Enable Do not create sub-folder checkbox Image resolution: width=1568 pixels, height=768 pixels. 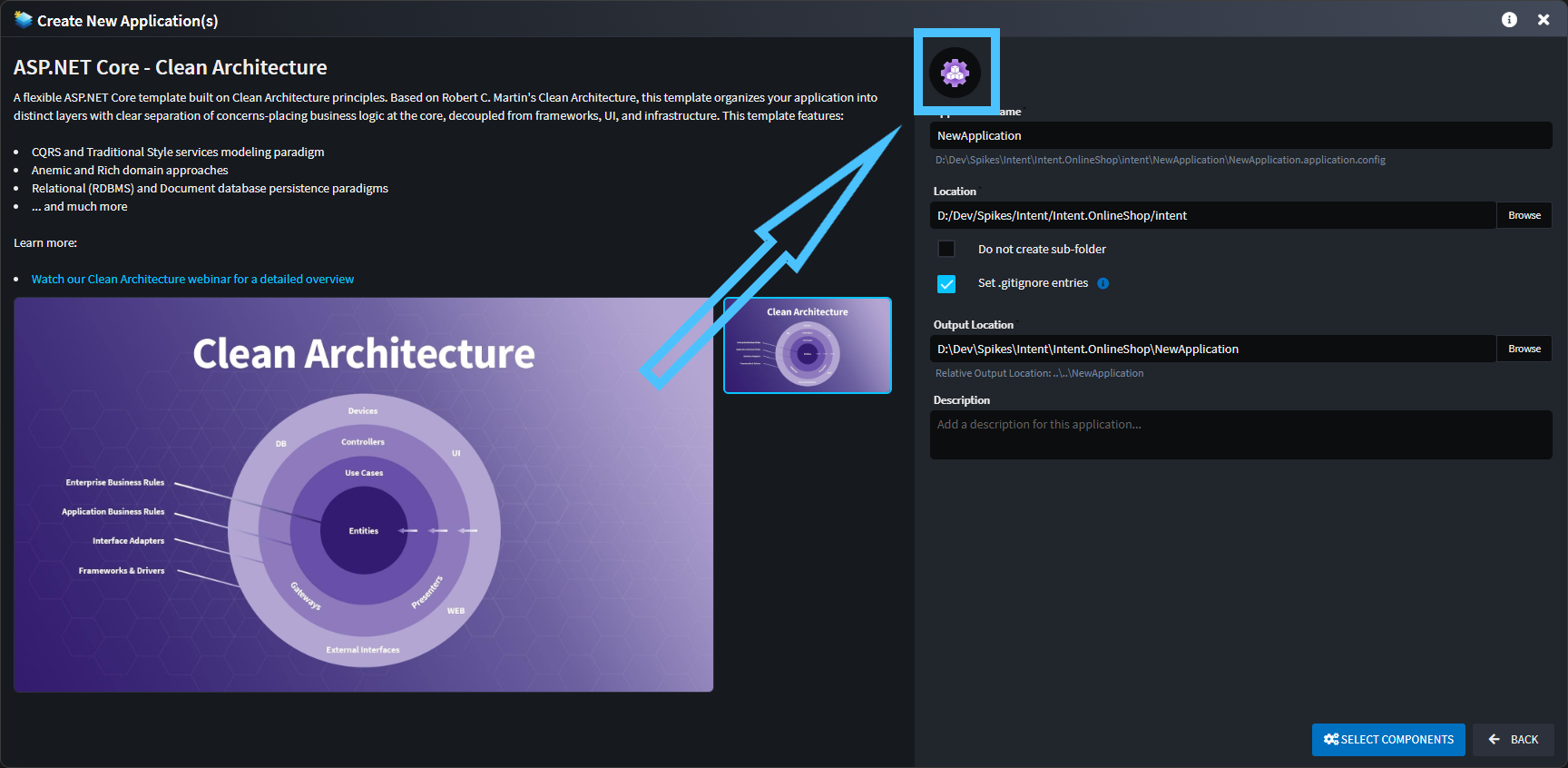946,249
